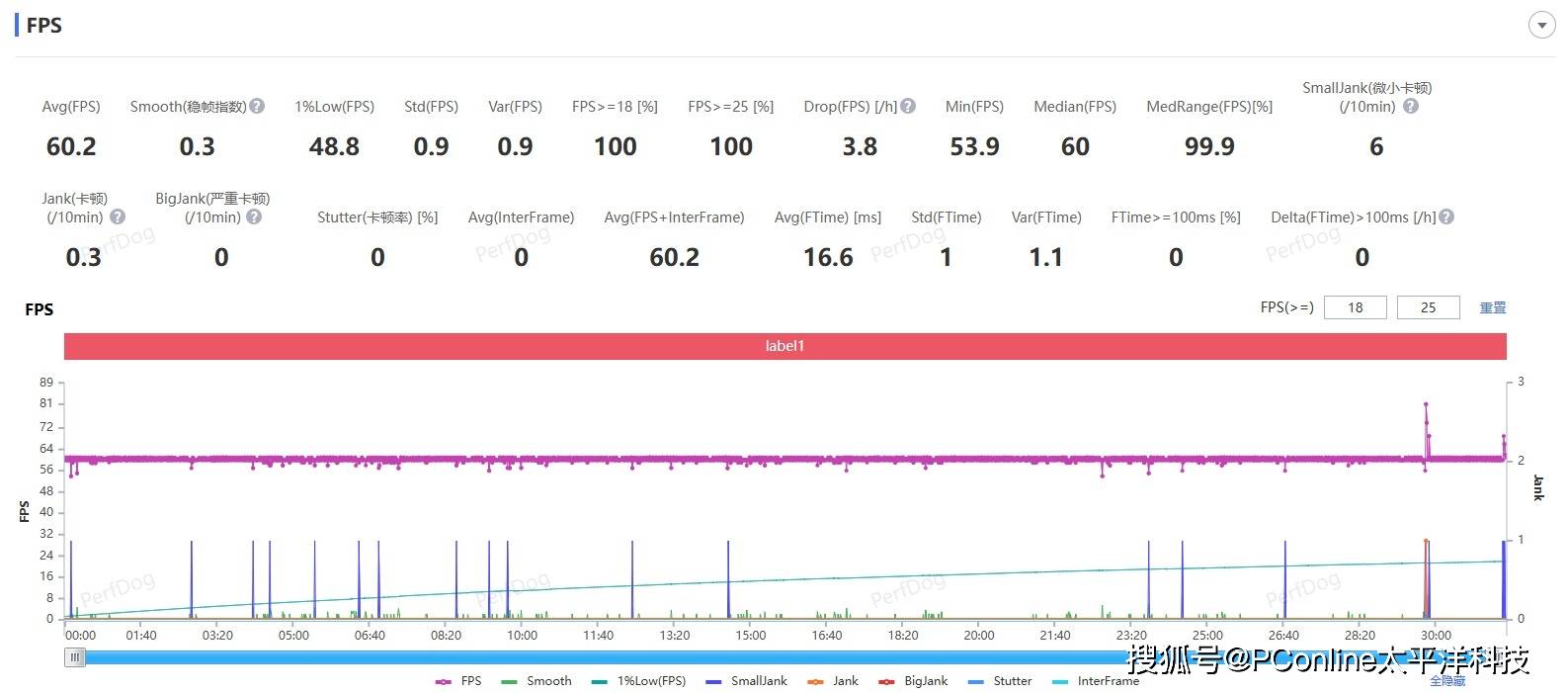Toggle FPS series in chart legend

click(x=459, y=681)
